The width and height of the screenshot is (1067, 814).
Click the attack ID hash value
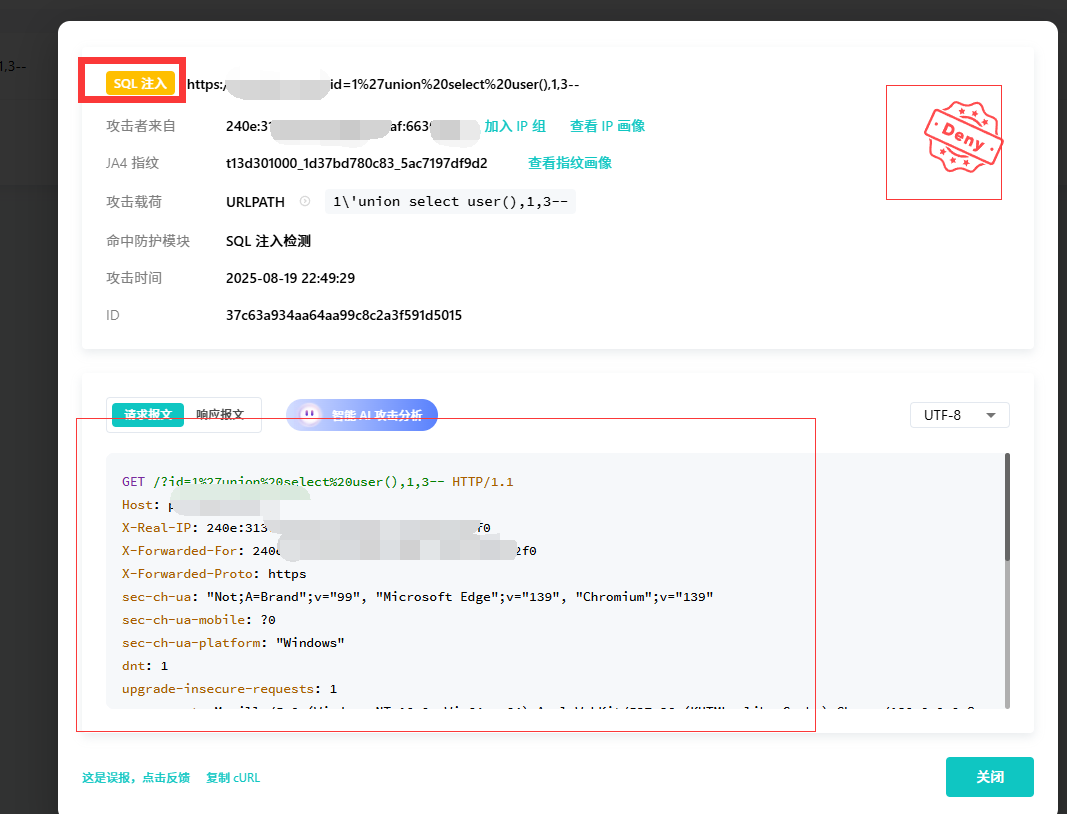(344, 315)
